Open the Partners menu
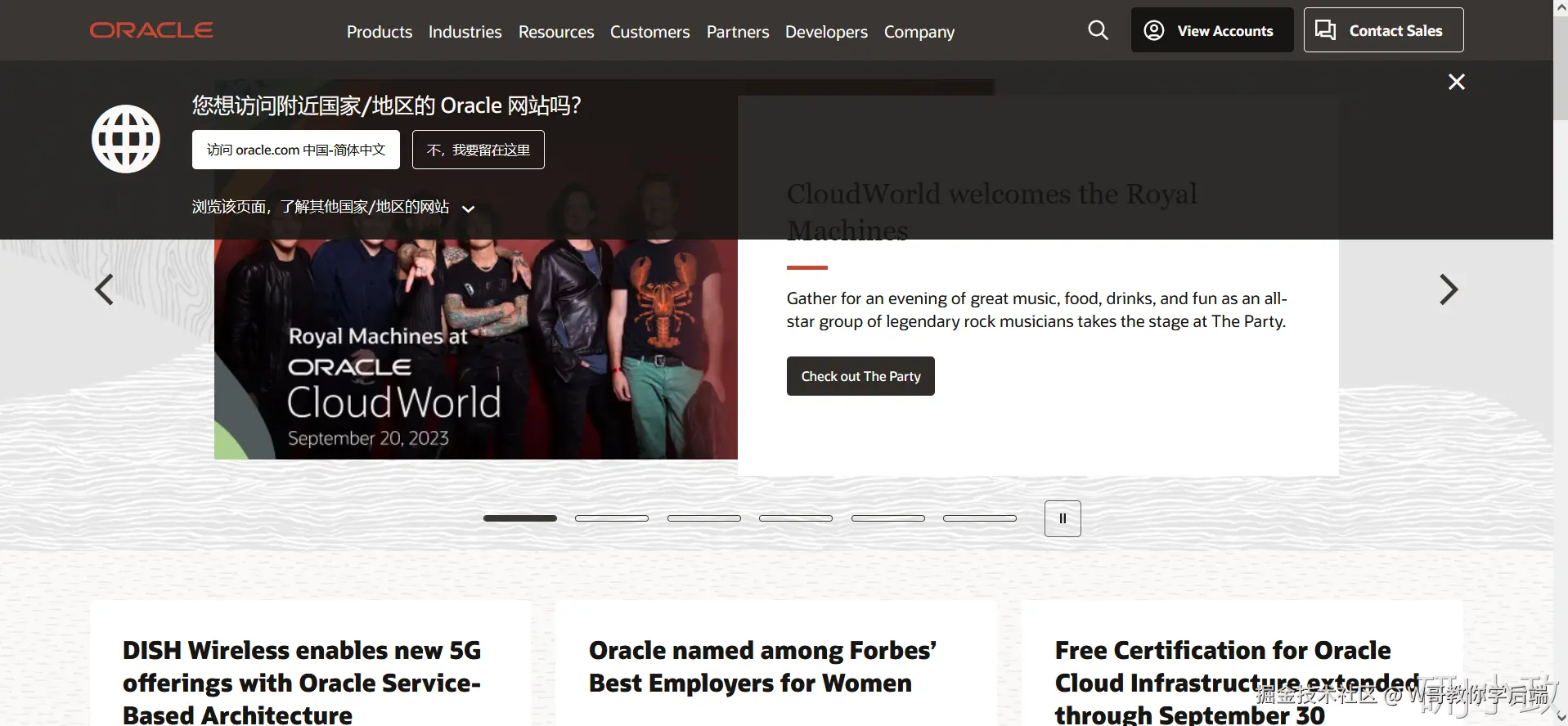 click(738, 32)
